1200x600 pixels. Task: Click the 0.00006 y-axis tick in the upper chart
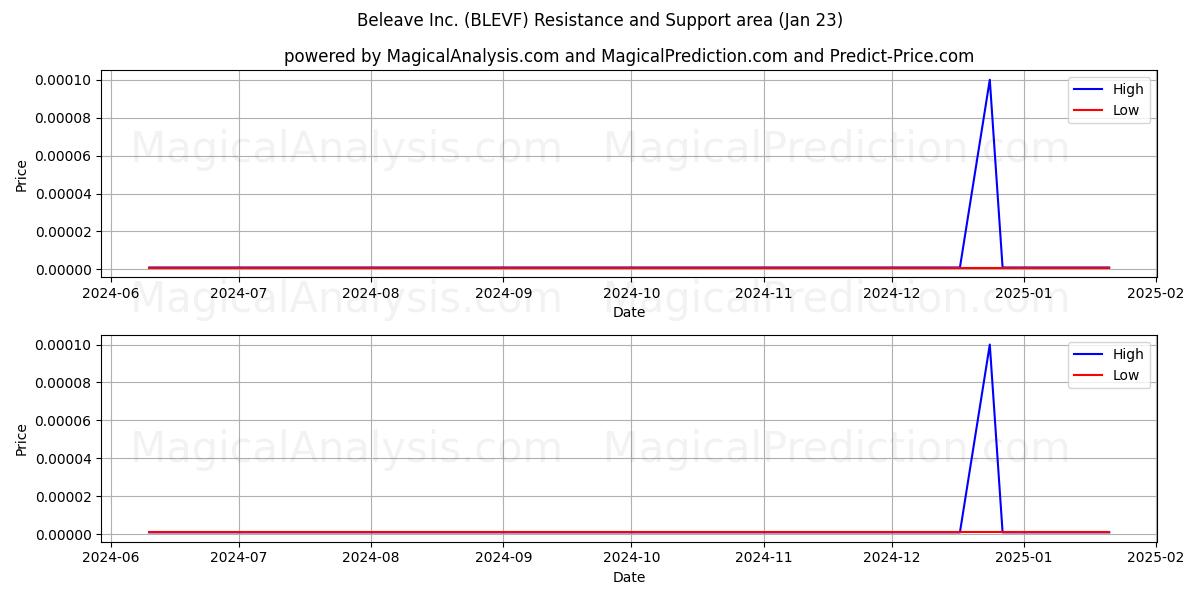tap(62, 156)
